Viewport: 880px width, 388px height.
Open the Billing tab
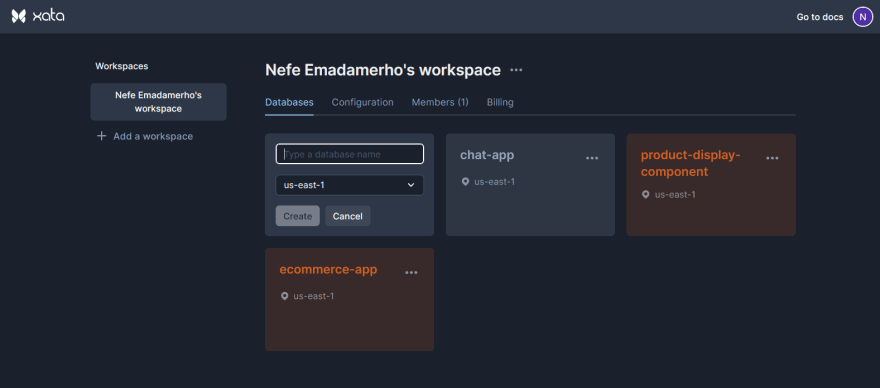[500, 102]
